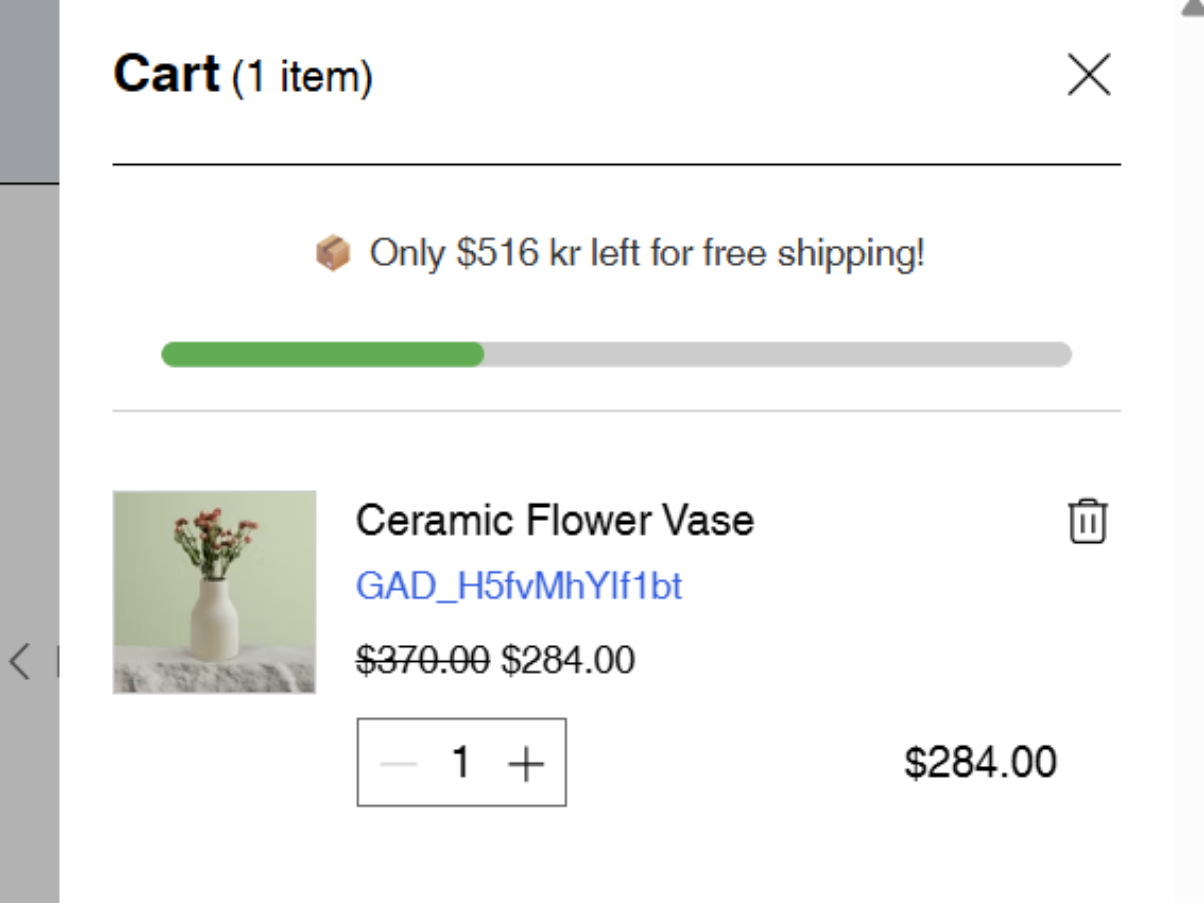Screen dimensions: 1204x903
Task: Click the package box icon
Action: tap(333, 254)
